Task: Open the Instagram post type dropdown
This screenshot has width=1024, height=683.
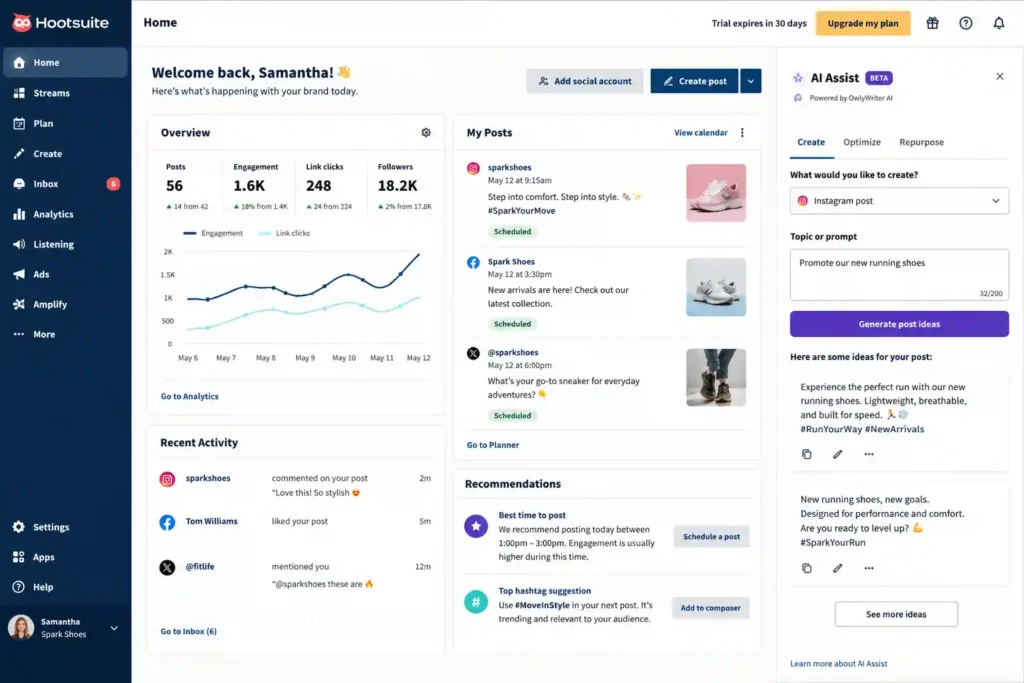Action: [x=899, y=201]
